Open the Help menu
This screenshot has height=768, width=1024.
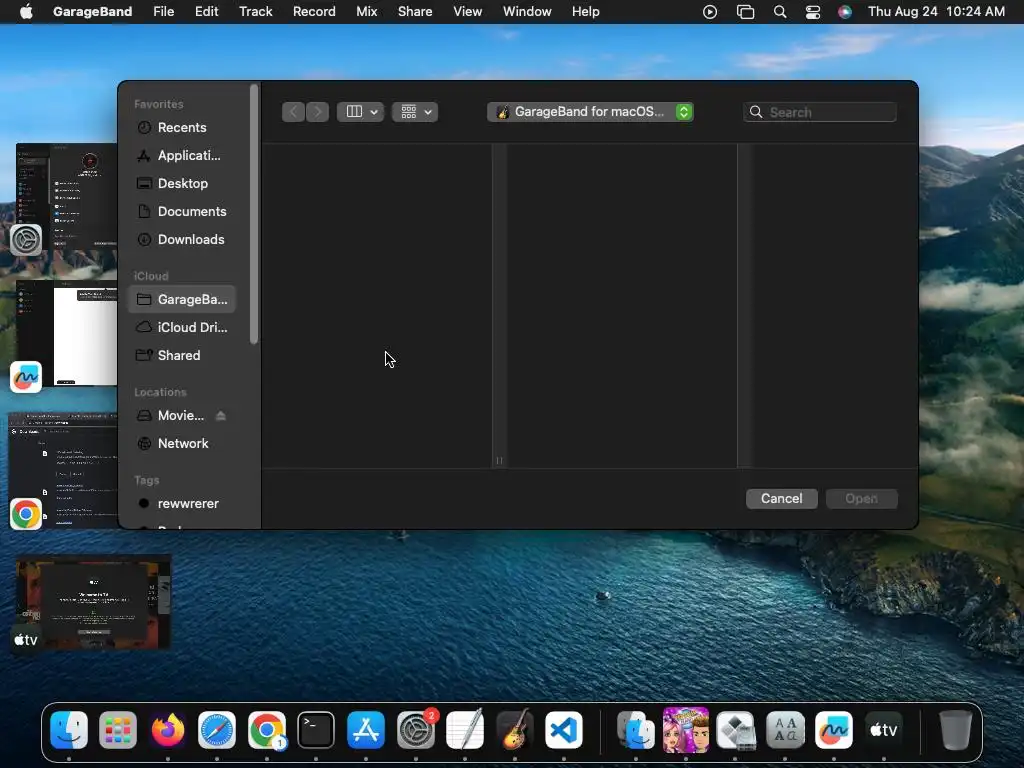coord(585,12)
